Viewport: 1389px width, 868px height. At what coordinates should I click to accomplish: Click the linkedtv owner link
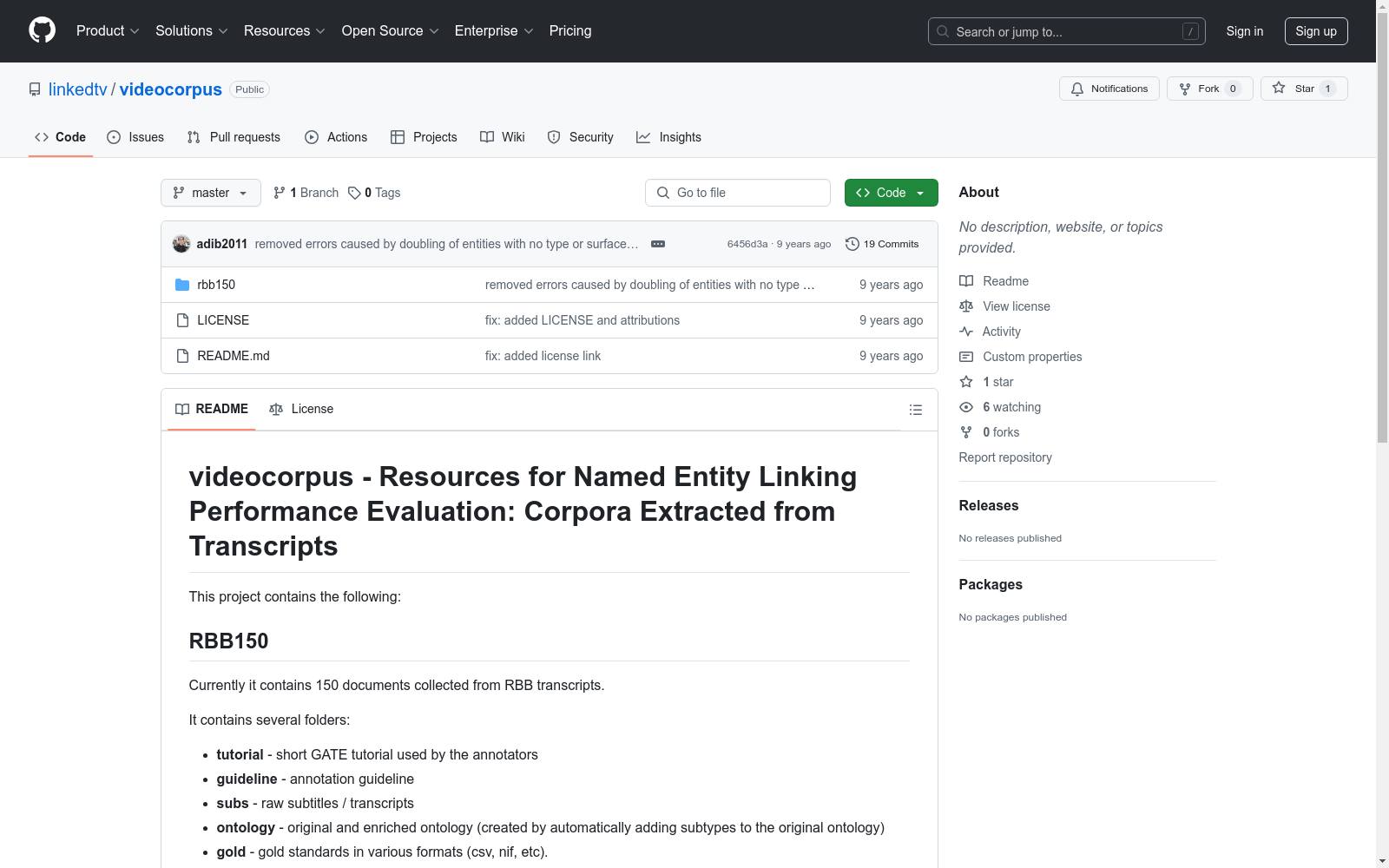click(x=78, y=89)
